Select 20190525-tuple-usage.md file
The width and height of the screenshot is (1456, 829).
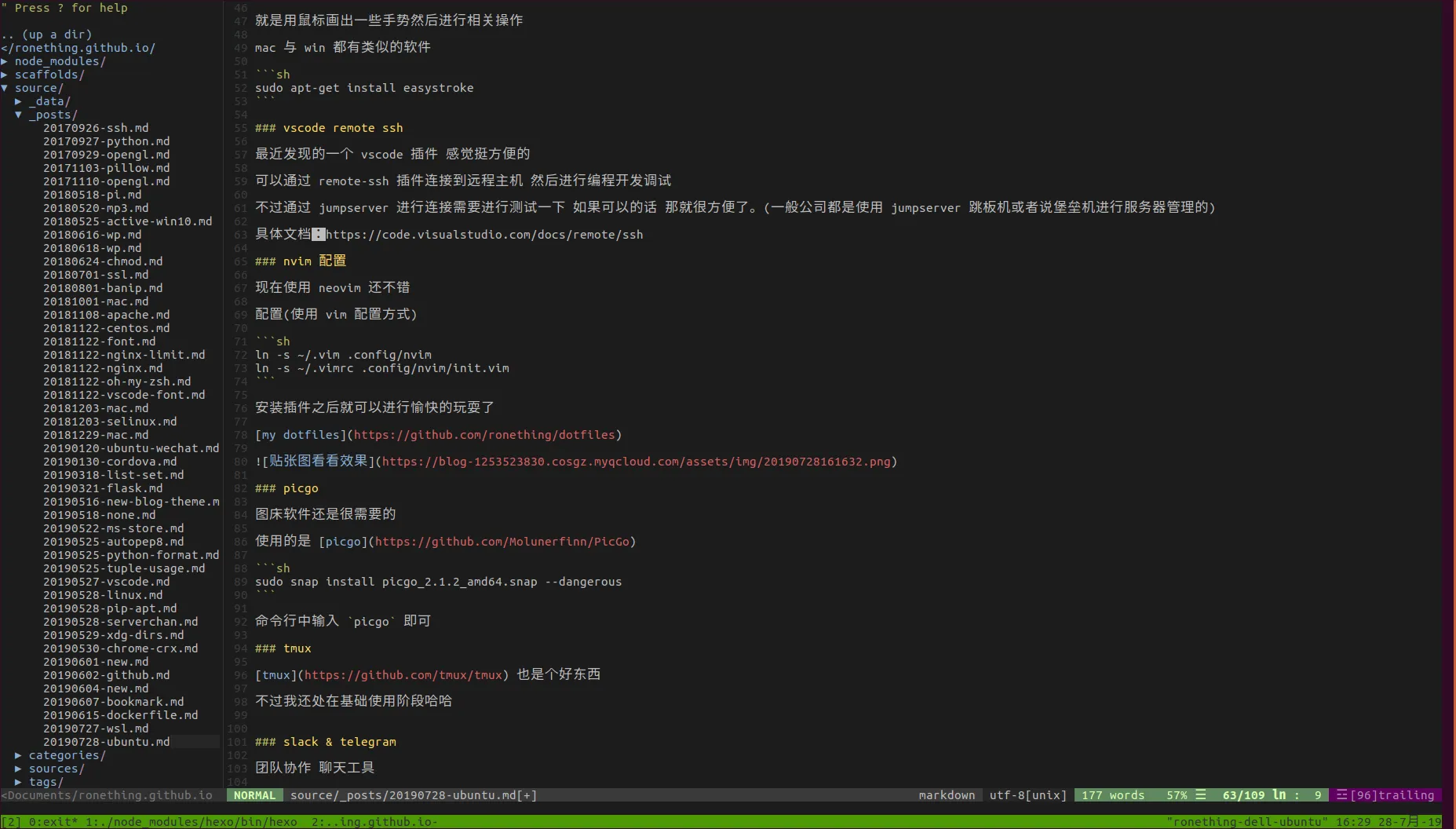(x=124, y=568)
